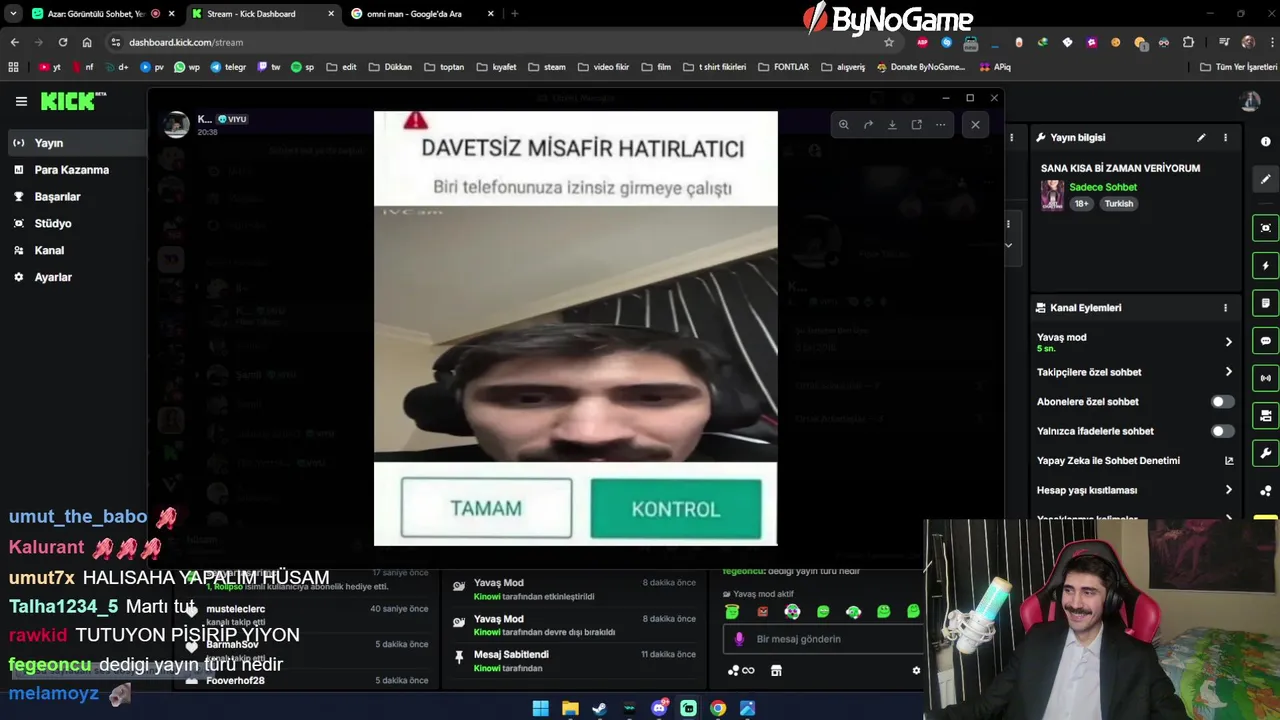Toggle Abonelere özel sohbet
This screenshot has width=1280, height=720.
pos(1222,402)
